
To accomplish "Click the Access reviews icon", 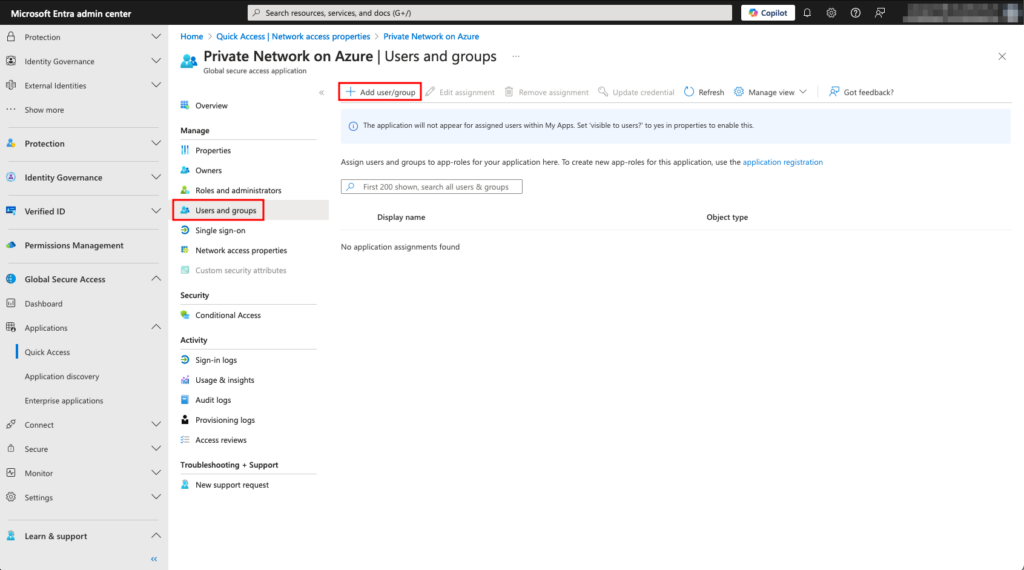I will click(x=185, y=440).
